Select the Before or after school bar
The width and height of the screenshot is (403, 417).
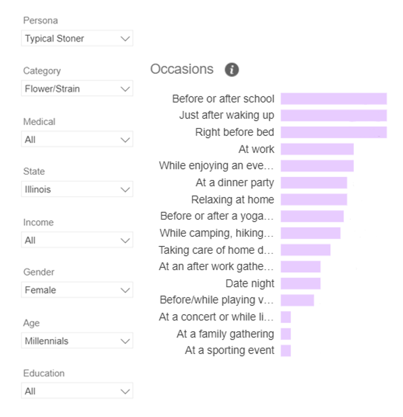click(334, 99)
